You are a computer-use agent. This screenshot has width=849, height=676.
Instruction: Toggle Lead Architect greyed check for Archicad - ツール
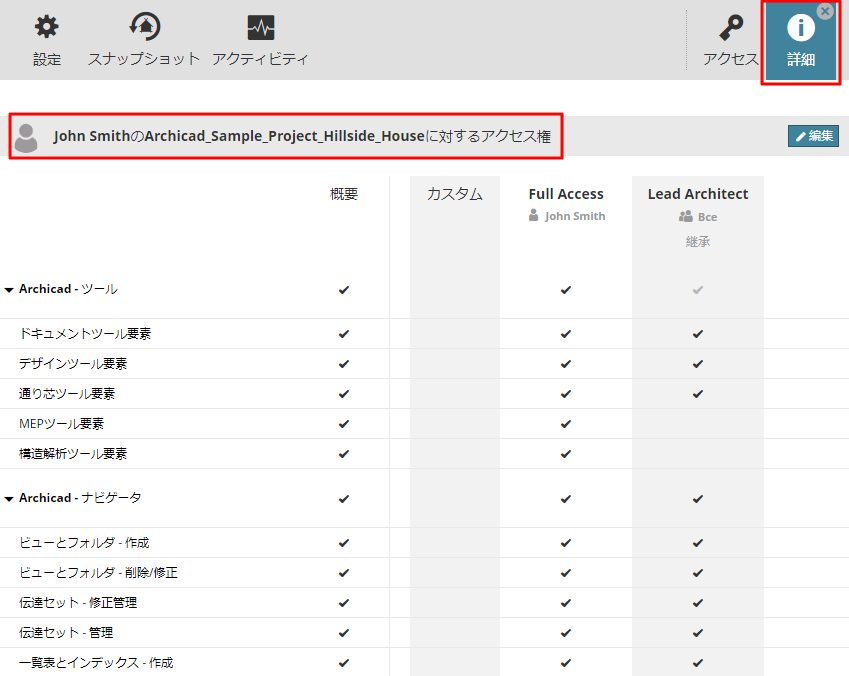click(698, 290)
